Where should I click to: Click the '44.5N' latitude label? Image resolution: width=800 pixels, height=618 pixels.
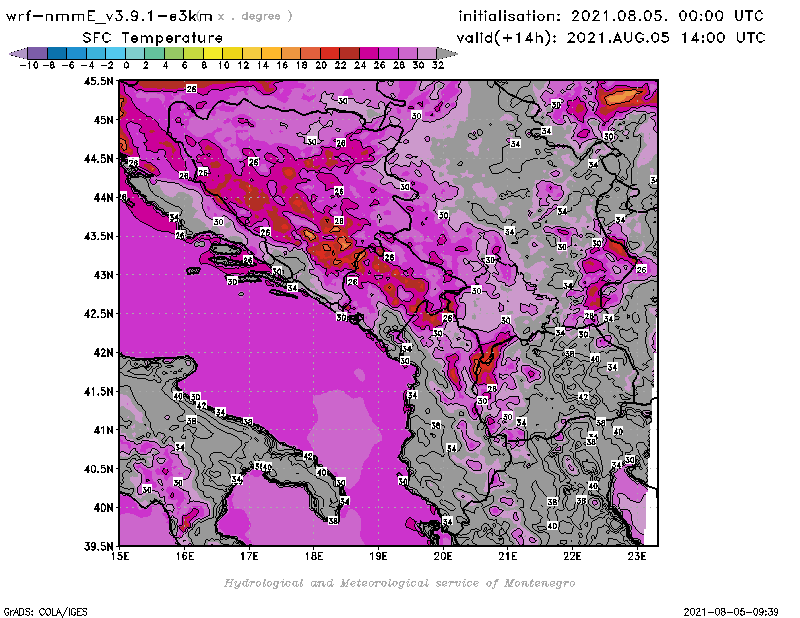(98, 159)
